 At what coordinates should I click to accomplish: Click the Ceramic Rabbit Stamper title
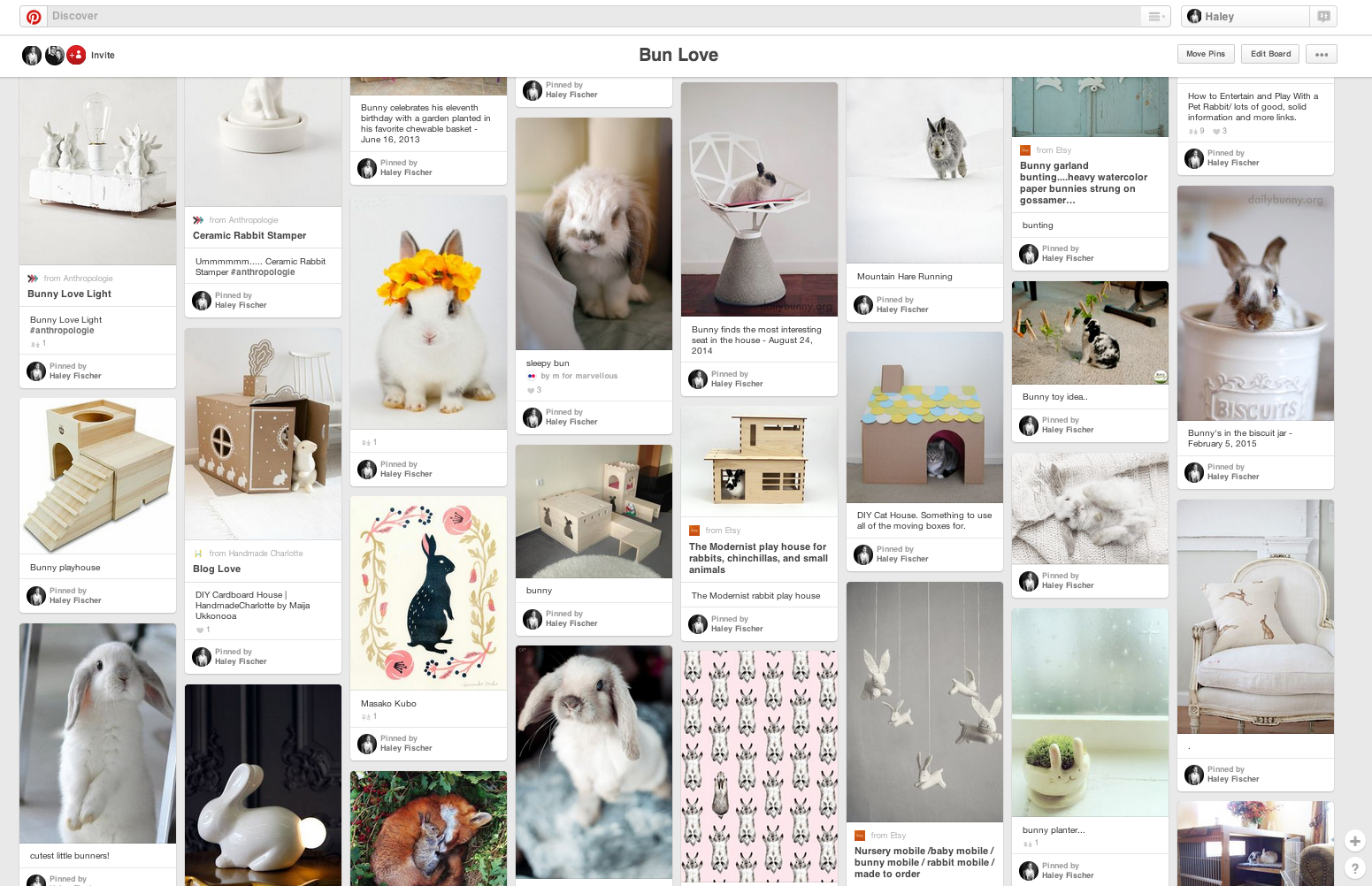click(x=249, y=235)
